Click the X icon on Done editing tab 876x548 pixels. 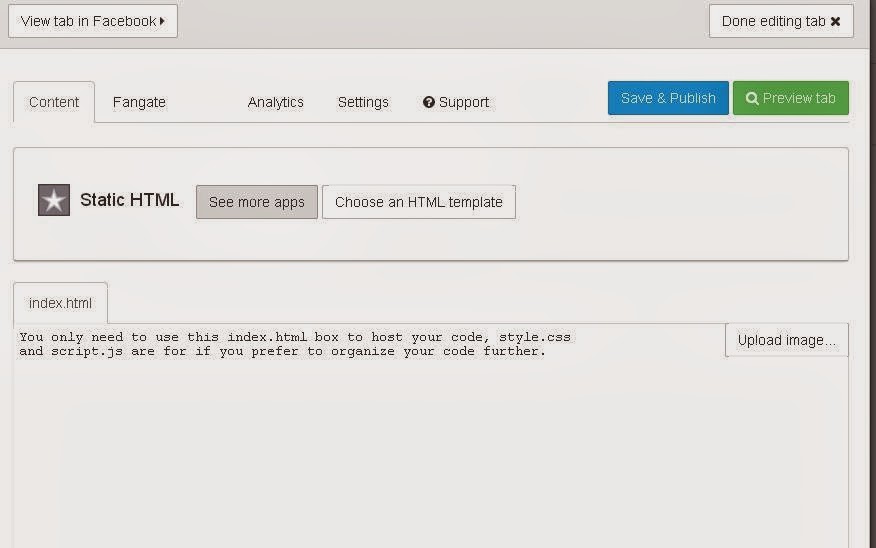[835, 21]
